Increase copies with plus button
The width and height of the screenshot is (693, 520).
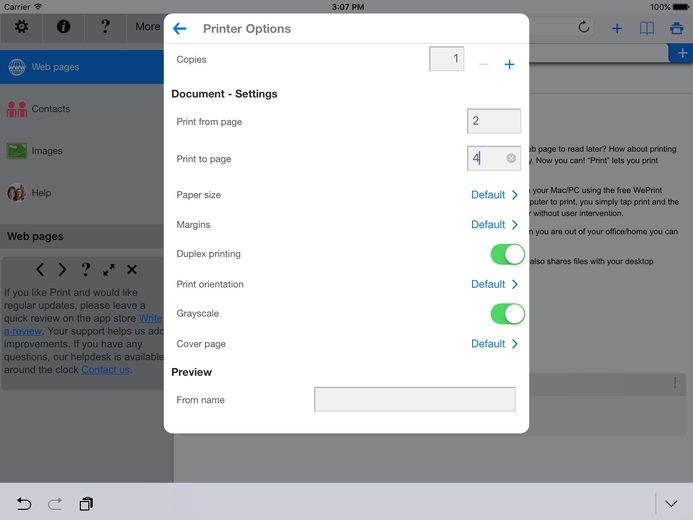(509, 65)
